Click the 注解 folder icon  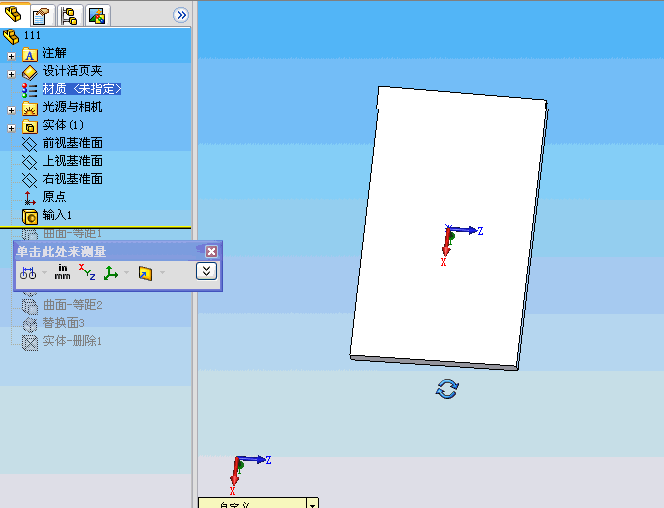pyautogui.click(x=30, y=55)
